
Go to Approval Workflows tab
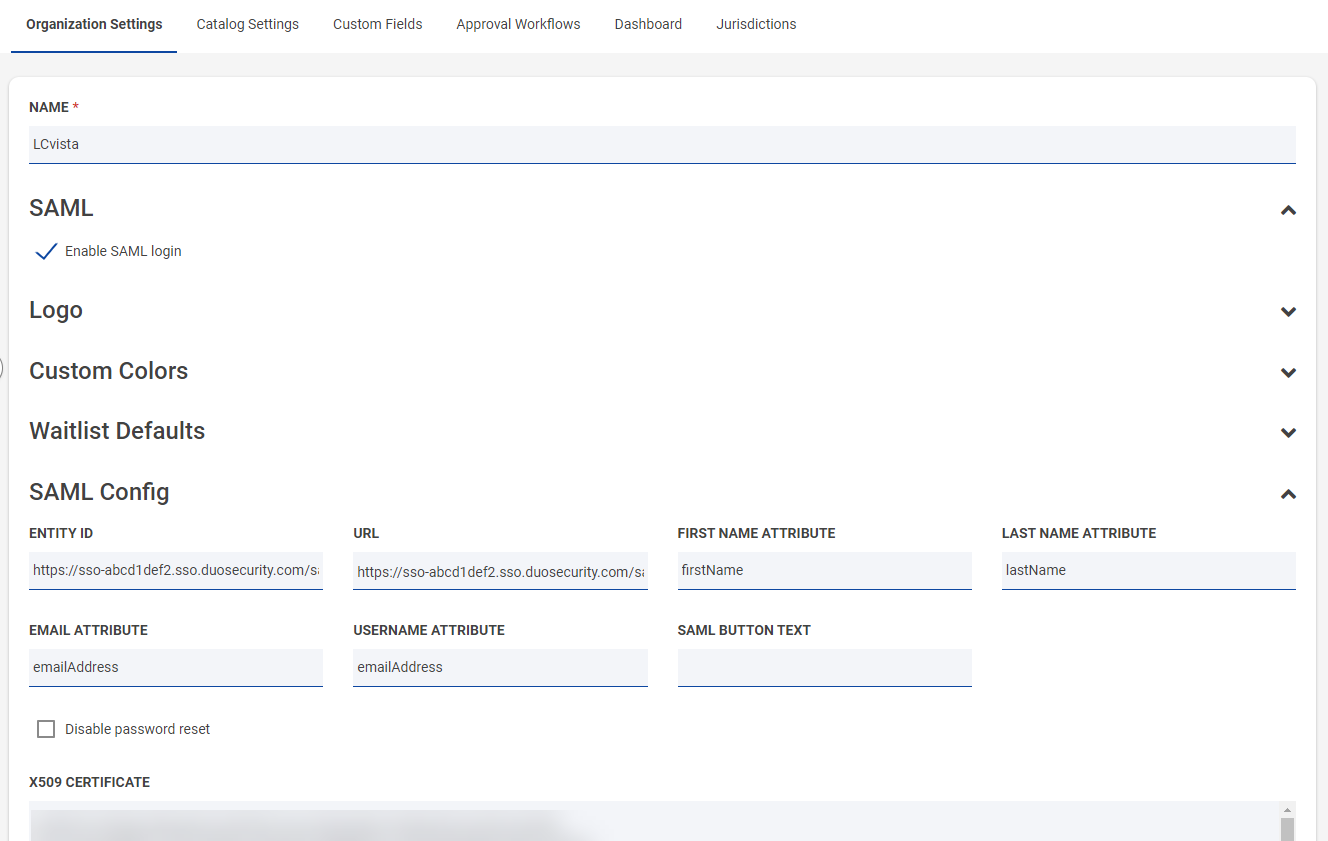coord(518,24)
